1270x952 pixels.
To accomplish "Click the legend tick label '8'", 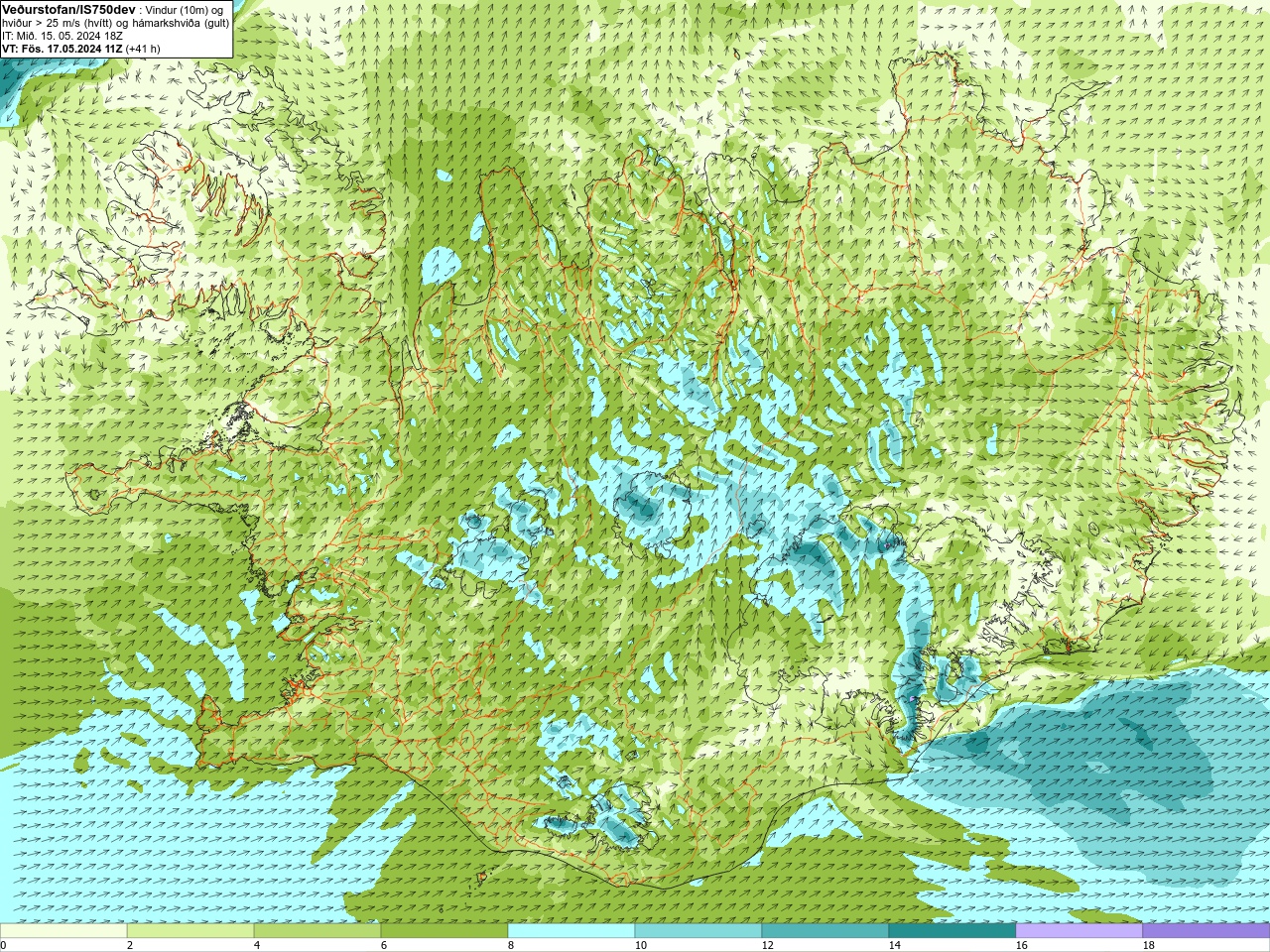I will coord(511,945).
